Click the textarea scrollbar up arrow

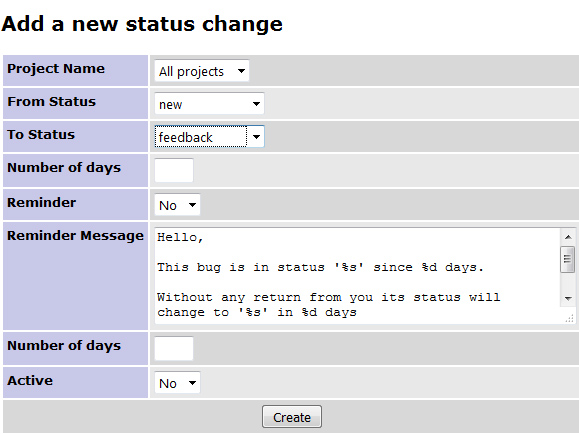568,237
